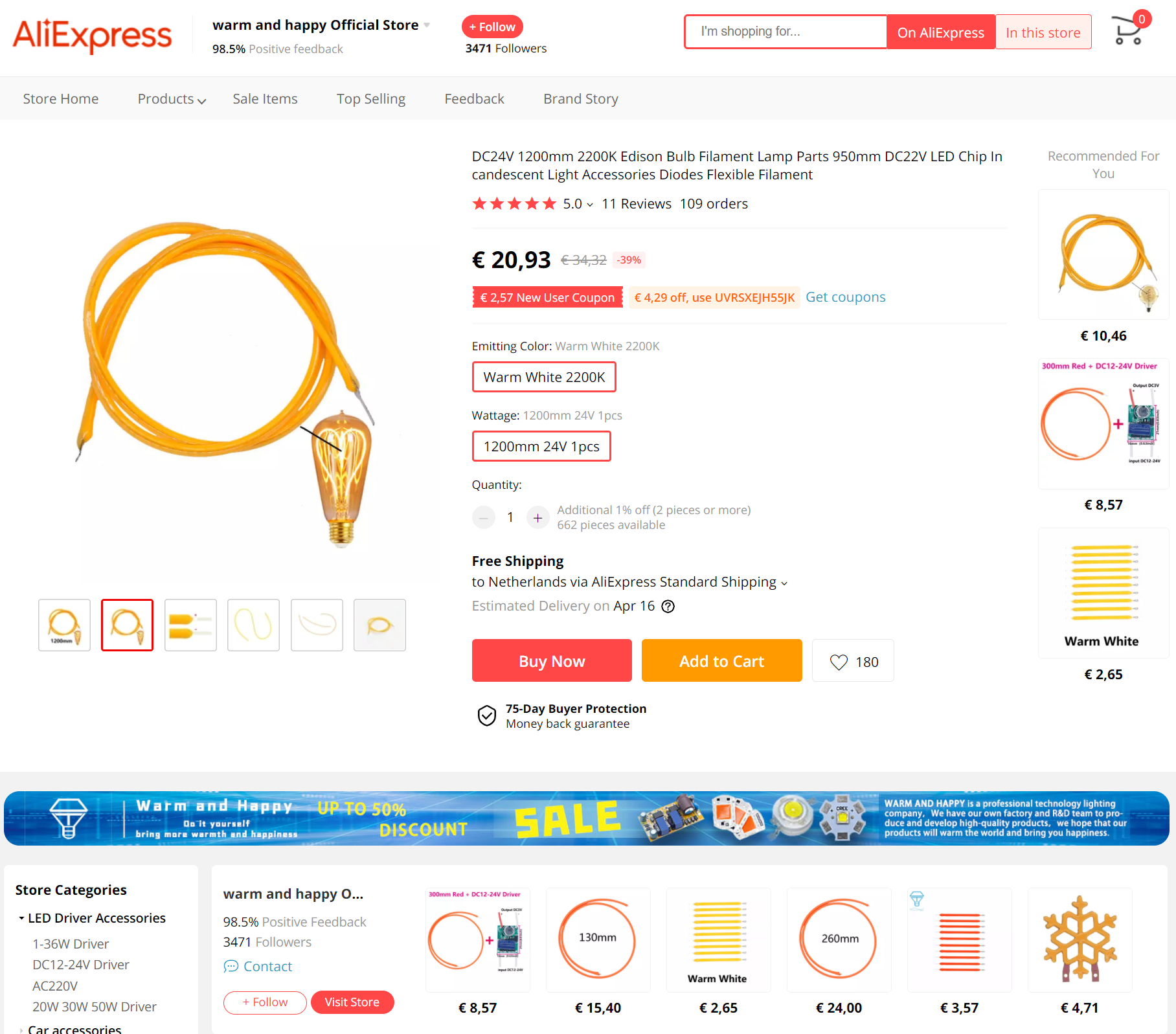Click Get coupons link

pos(845,297)
